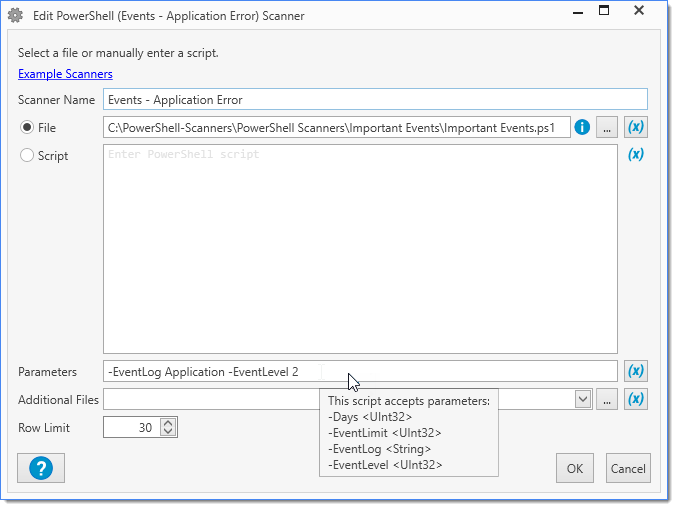676x508 pixels.
Task: Cancel editing the scanner
Action: [x=628, y=468]
